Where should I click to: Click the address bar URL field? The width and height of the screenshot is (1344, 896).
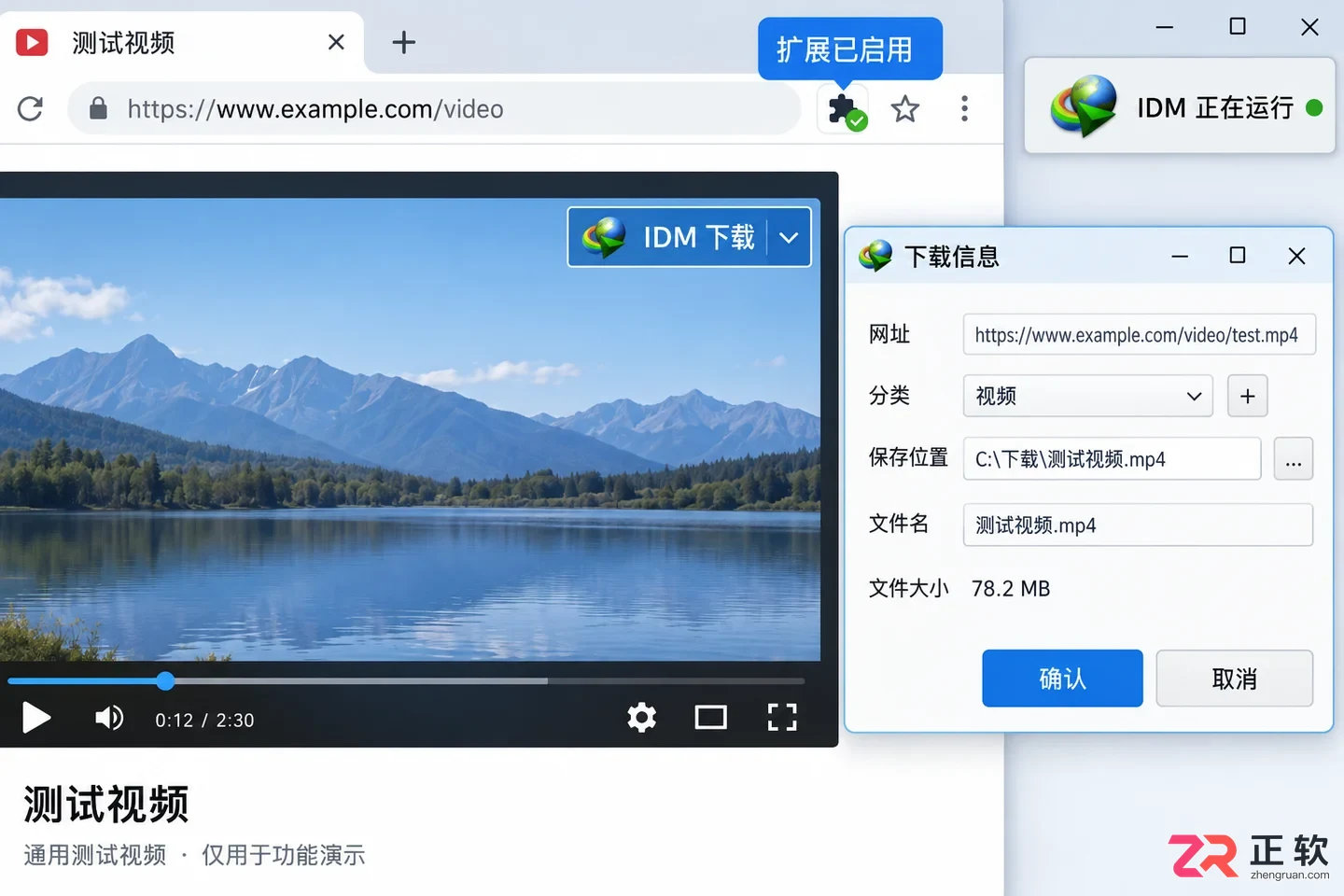point(434,109)
